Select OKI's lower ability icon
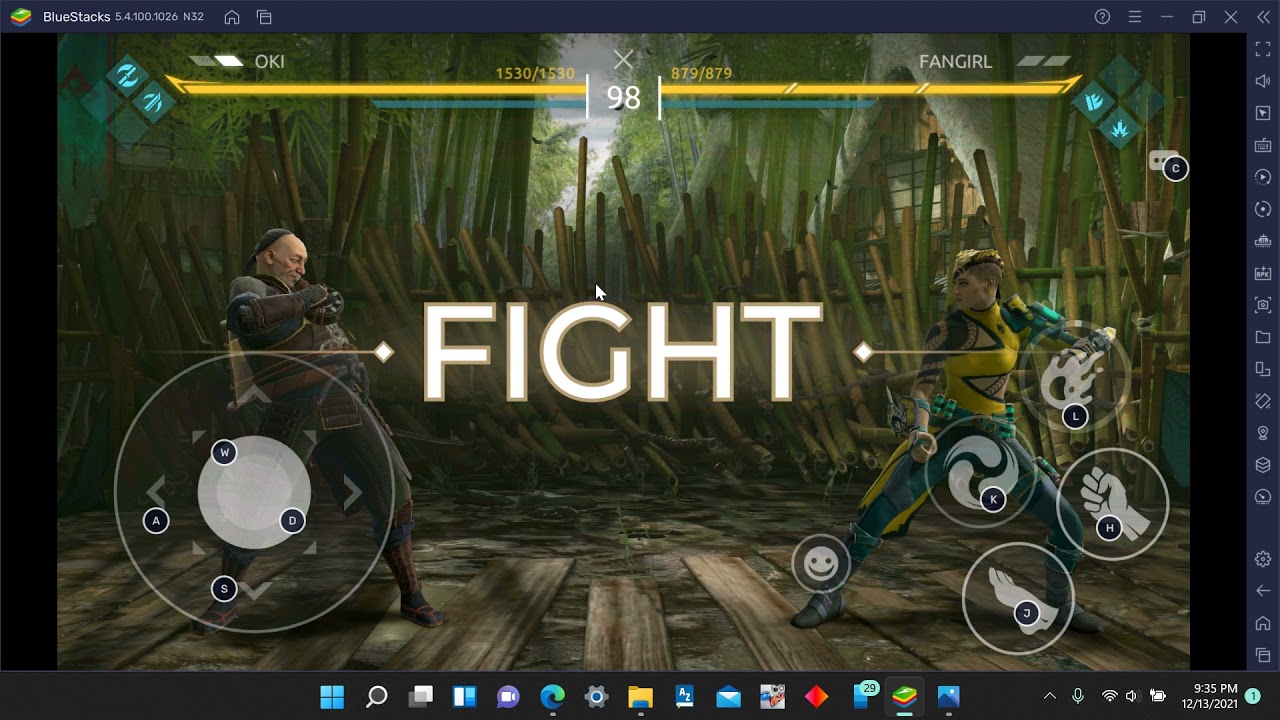 pyautogui.click(x=152, y=101)
